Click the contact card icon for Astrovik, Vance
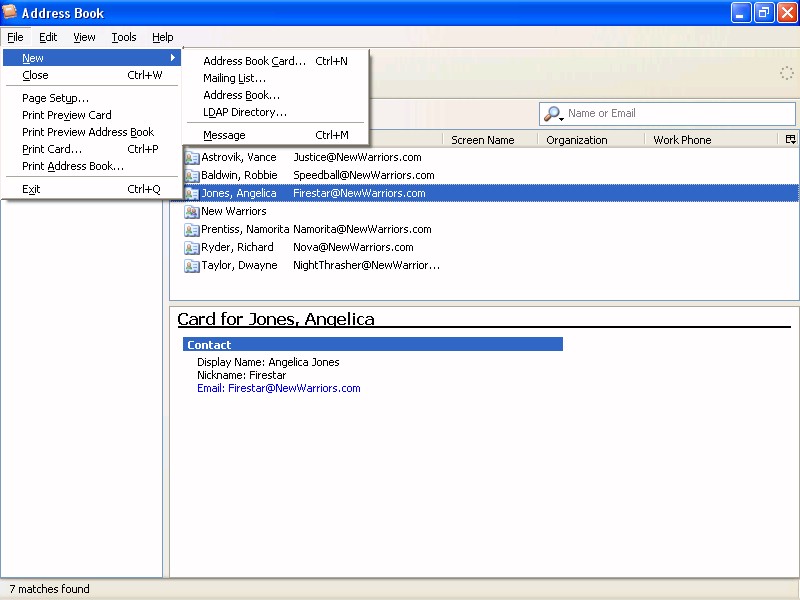Screen dimensions: 800x600 pos(192,158)
